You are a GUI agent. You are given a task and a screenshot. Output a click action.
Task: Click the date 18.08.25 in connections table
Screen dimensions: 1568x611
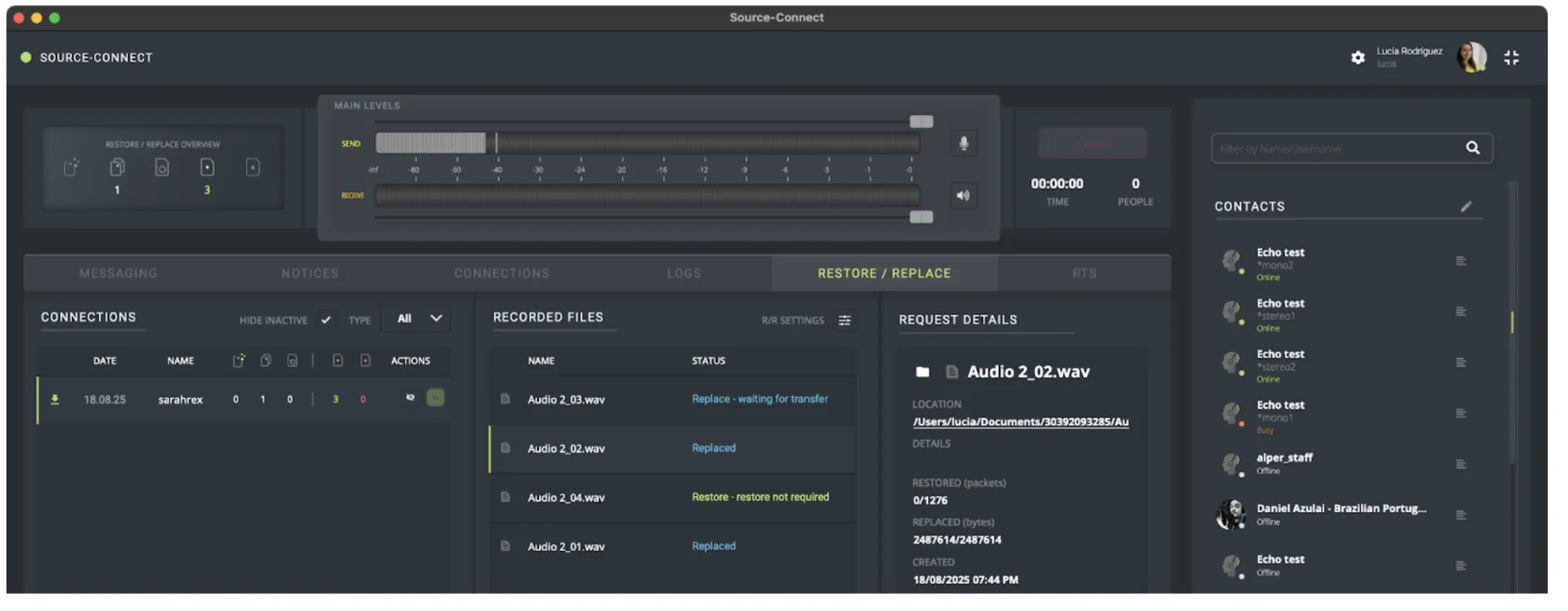coord(104,399)
